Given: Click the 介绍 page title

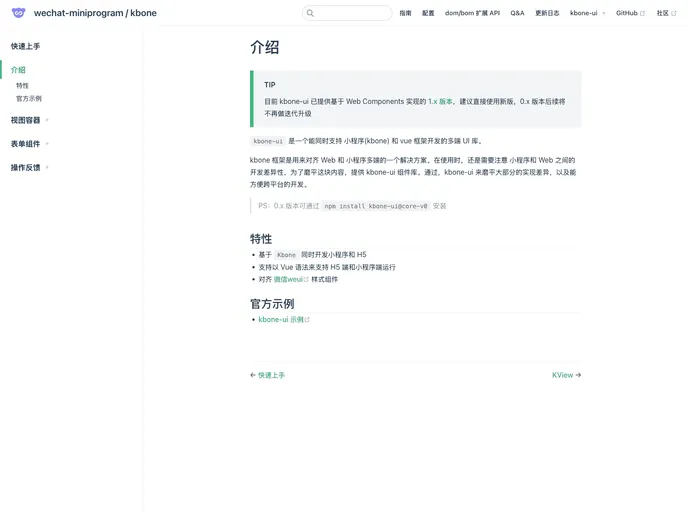Looking at the screenshot, I should tap(265, 47).
